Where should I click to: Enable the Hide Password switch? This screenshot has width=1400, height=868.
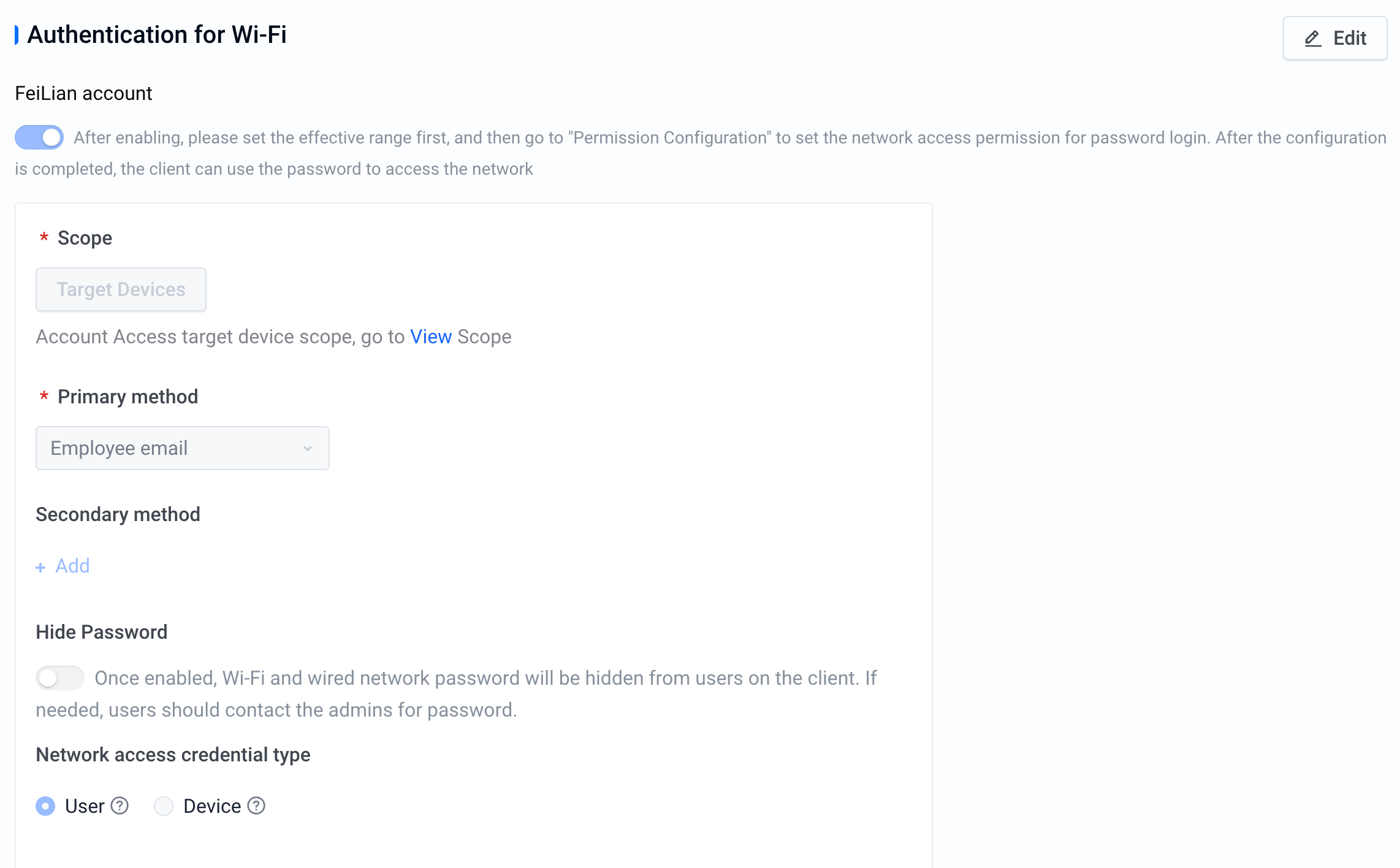point(59,678)
